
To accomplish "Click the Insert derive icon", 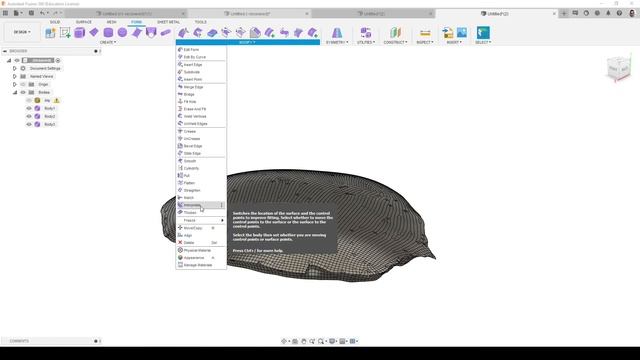I will point(448,33).
